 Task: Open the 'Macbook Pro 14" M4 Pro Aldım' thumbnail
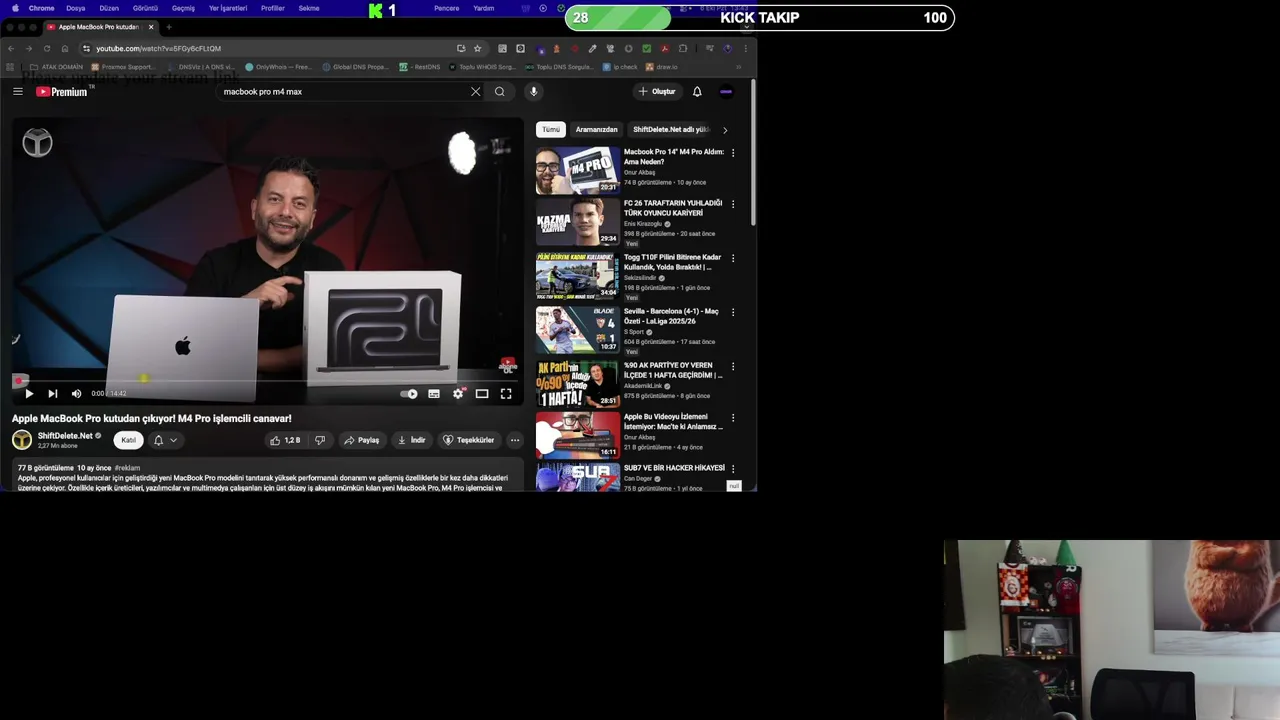coord(577,170)
